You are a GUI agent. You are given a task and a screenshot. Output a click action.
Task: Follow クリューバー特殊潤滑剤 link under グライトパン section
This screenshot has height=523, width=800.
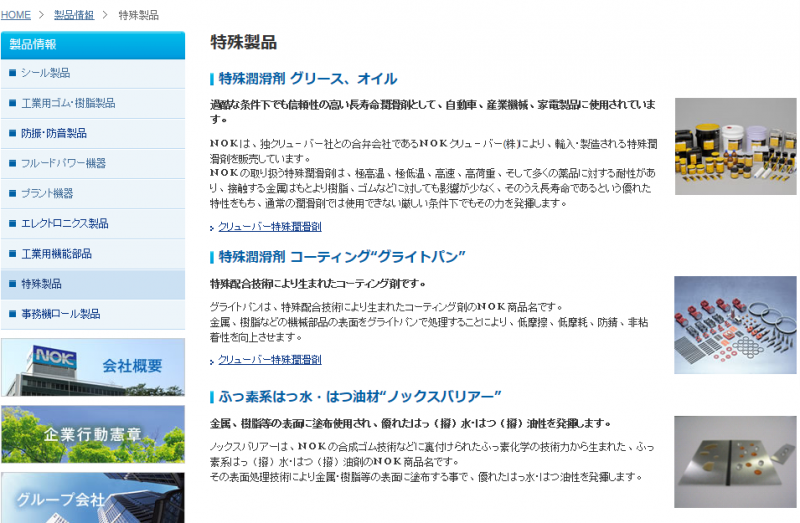pos(269,360)
